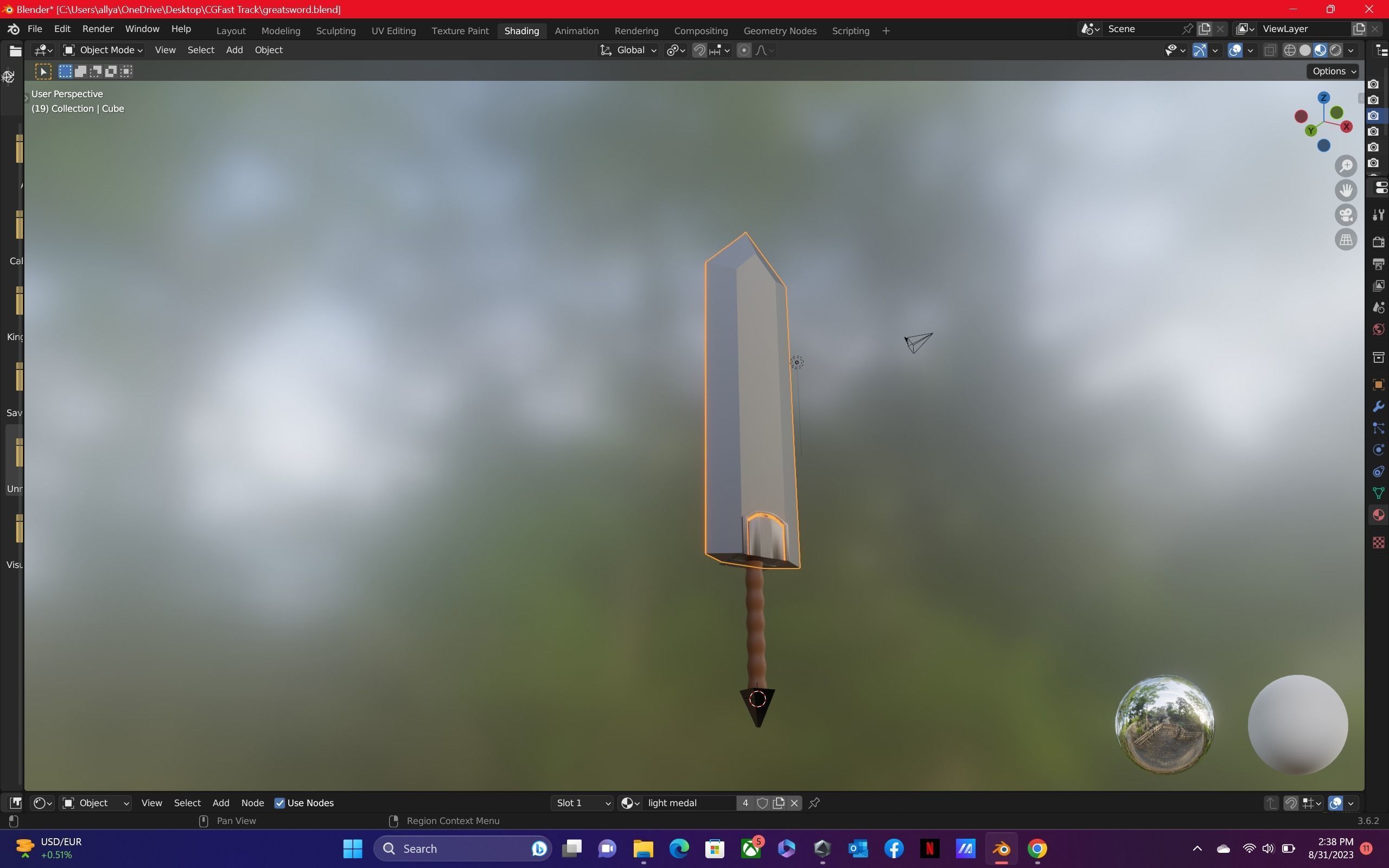Click the zoom in/out viewport gizmo
Viewport: 1389px width, 868px height.
coord(1346,166)
